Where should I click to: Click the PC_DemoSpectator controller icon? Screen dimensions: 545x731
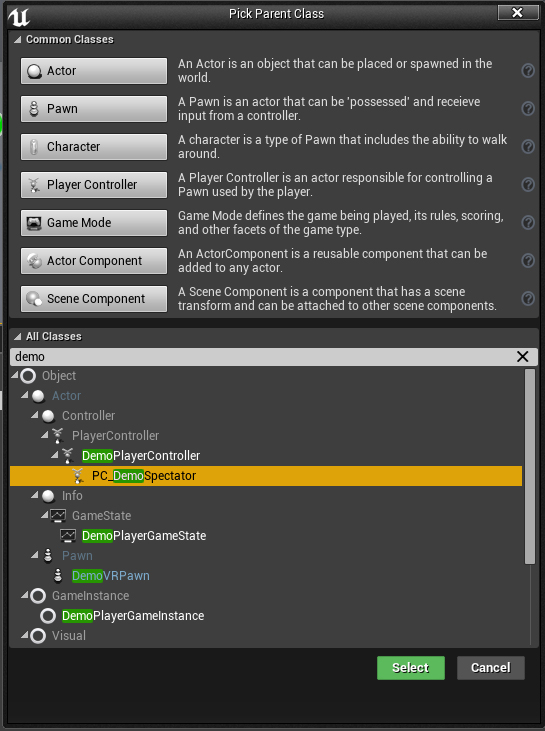click(77, 476)
